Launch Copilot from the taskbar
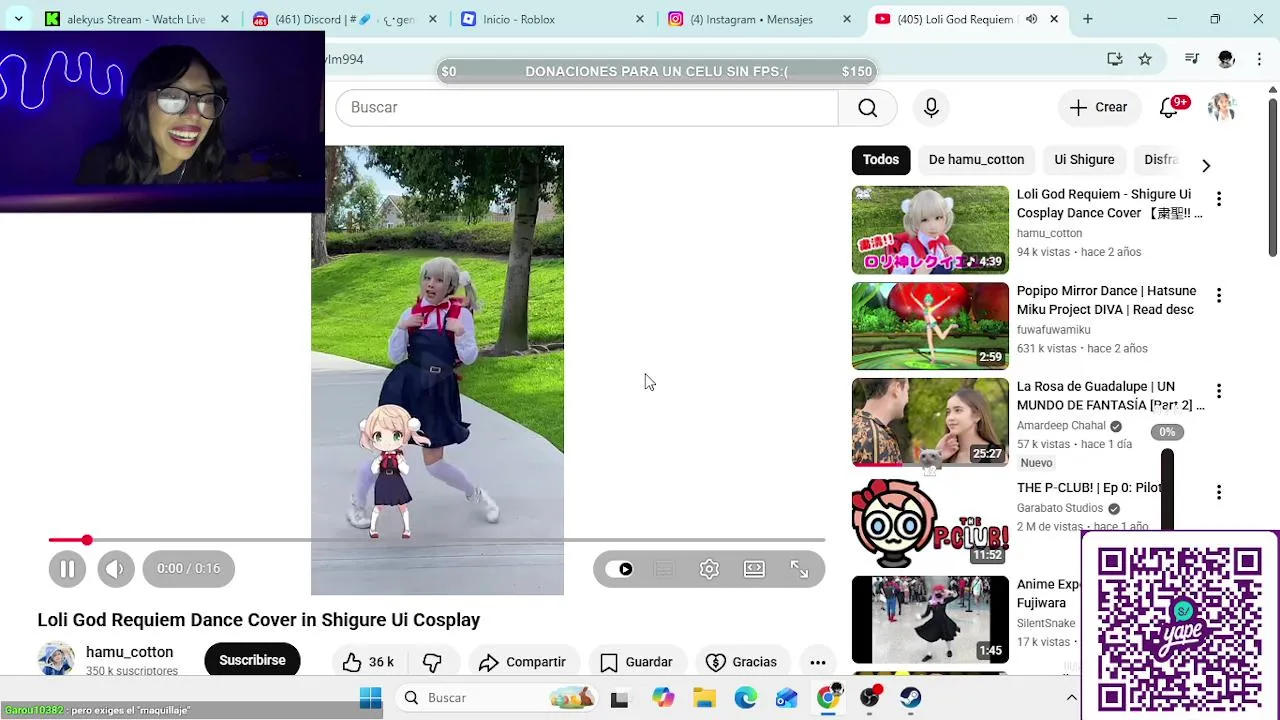Screen dimensions: 1280x720 tap(663, 698)
